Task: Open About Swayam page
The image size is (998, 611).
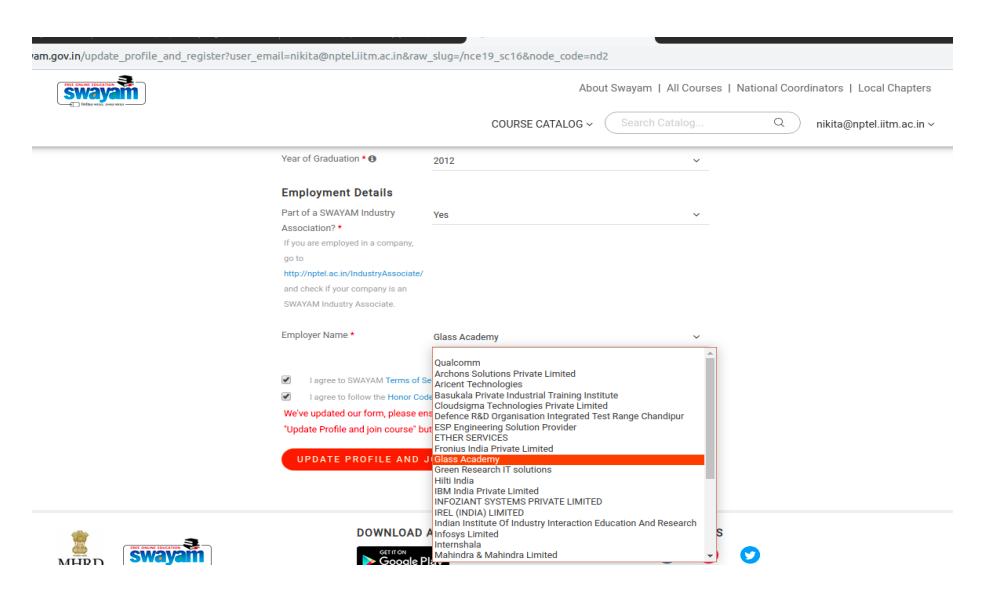Action: [x=615, y=88]
